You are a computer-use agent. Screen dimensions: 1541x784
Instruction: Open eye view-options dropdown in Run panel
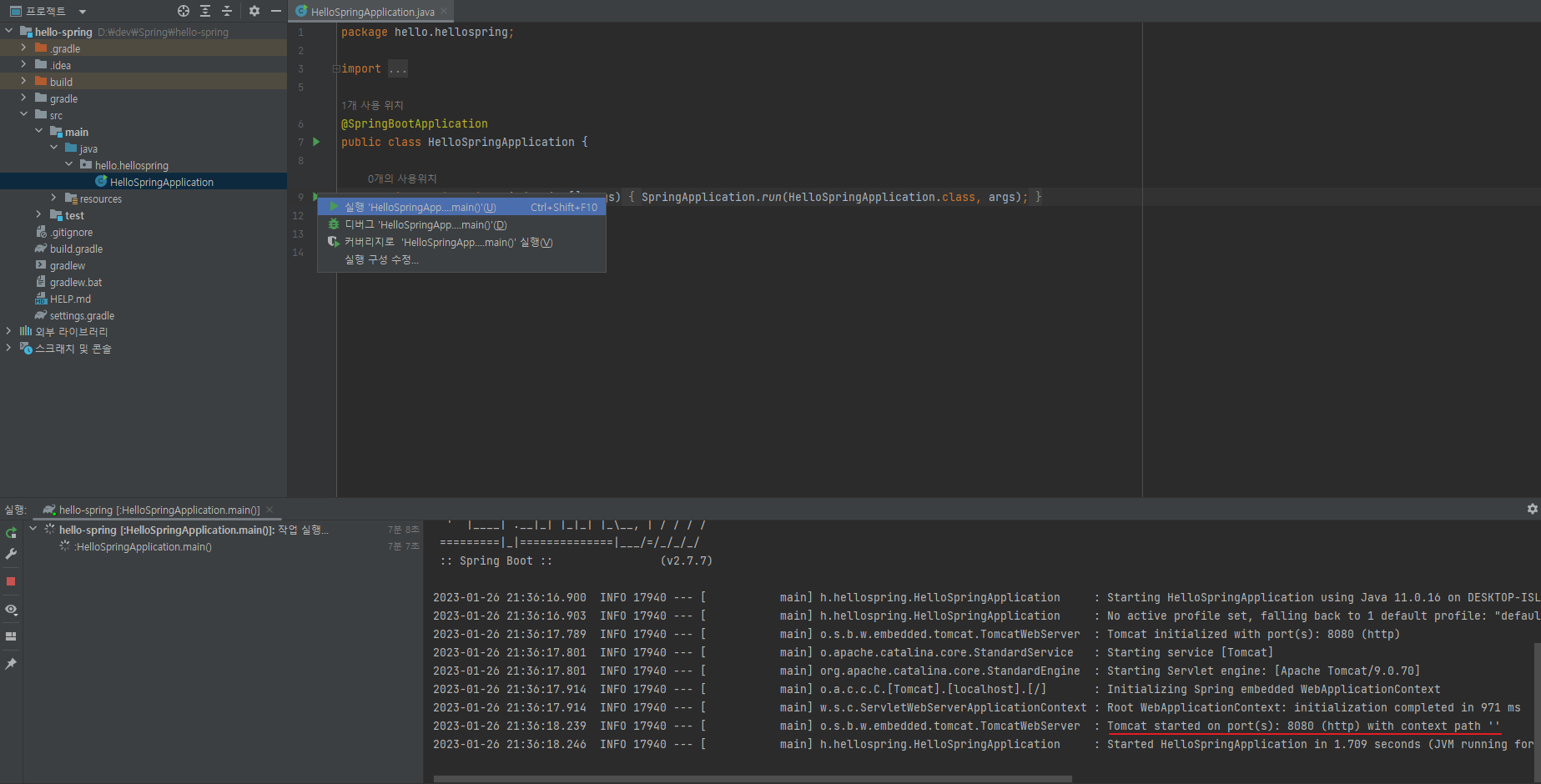click(x=11, y=610)
